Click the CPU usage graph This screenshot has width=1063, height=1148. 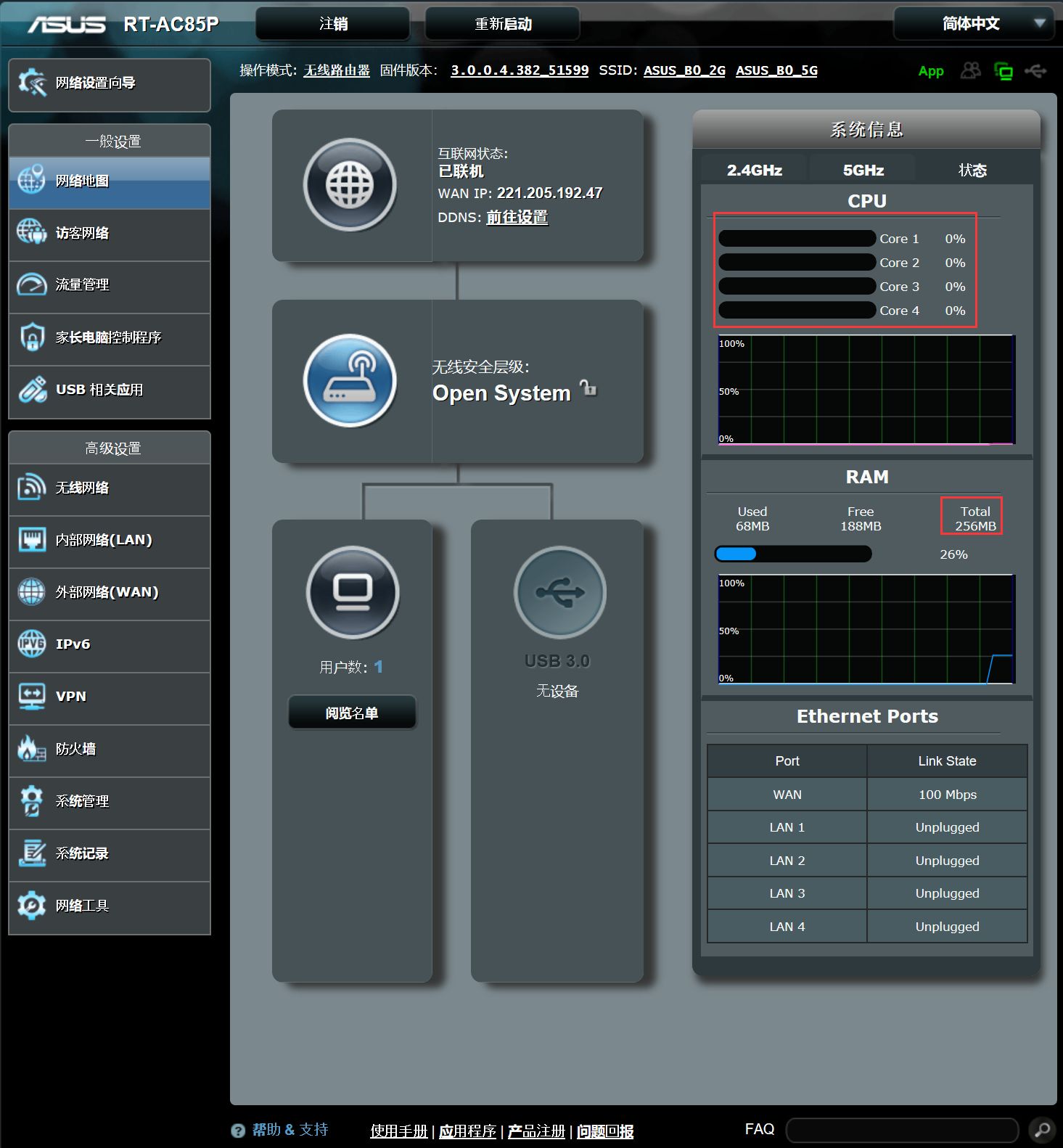coord(866,390)
